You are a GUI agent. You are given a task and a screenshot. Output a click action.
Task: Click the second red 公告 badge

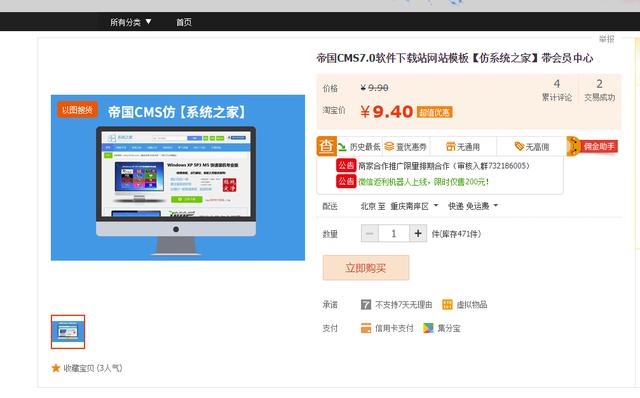pos(346,181)
